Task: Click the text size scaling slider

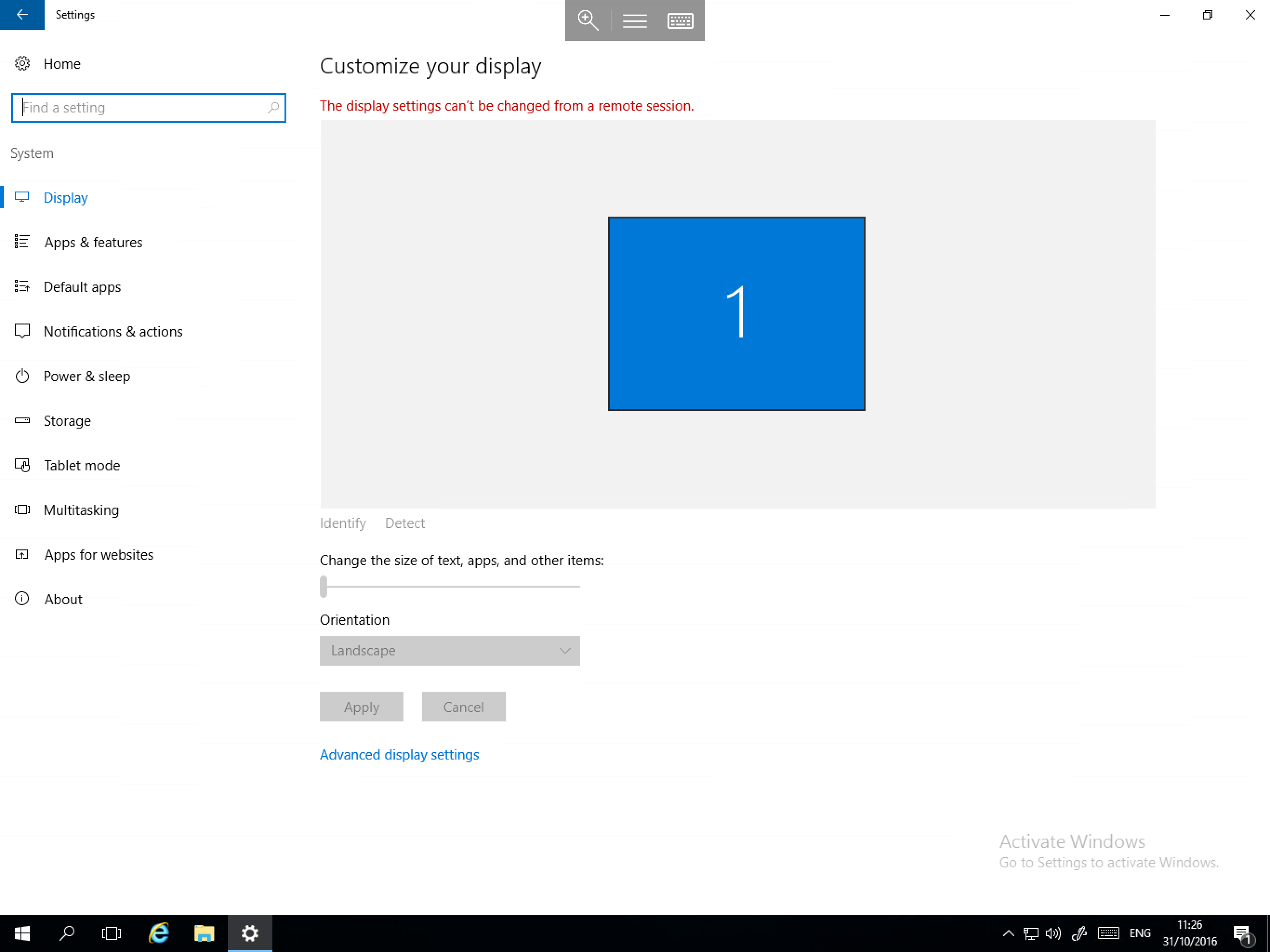Action: click(x=450, y=586)
